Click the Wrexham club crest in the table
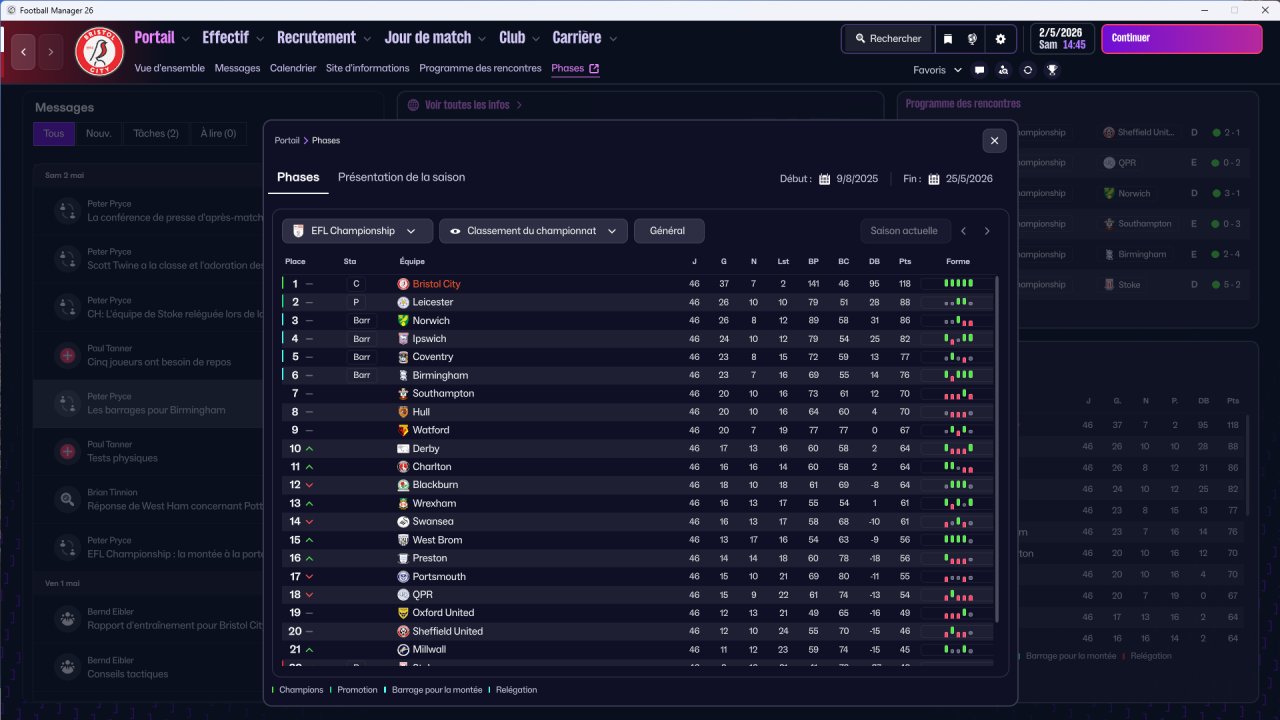1280x720 pixels. pyautogui.click(x=403, y=503)
